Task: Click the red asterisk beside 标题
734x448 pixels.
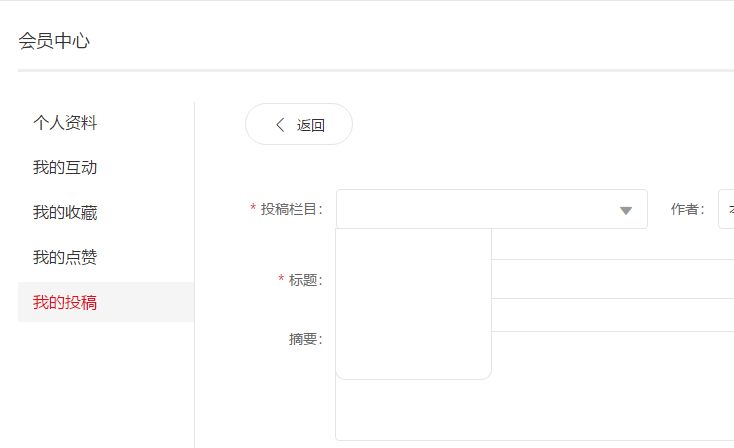Action: pyautogui.click(x=281, y=279)
